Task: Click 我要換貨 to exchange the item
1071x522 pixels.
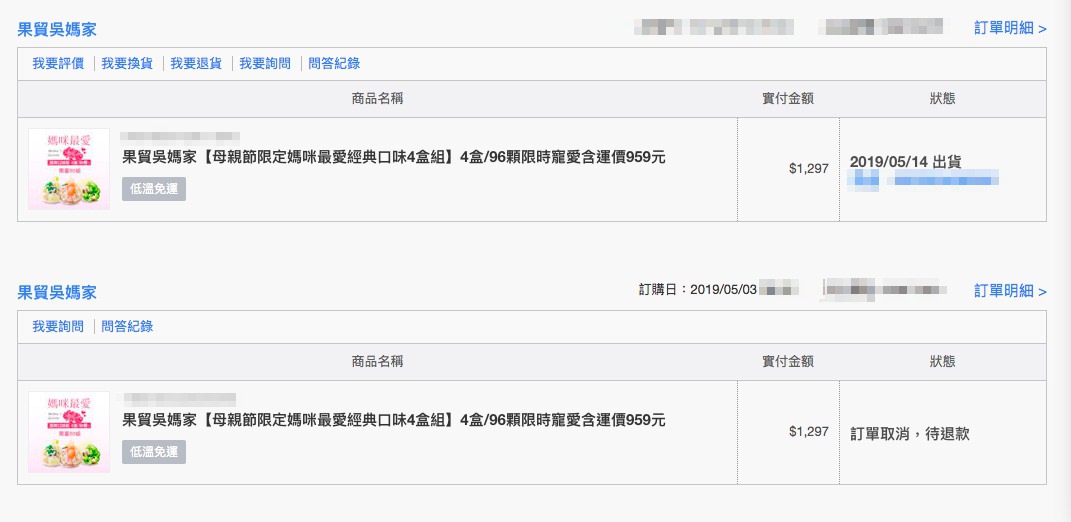Action: (x=127, y=64)
